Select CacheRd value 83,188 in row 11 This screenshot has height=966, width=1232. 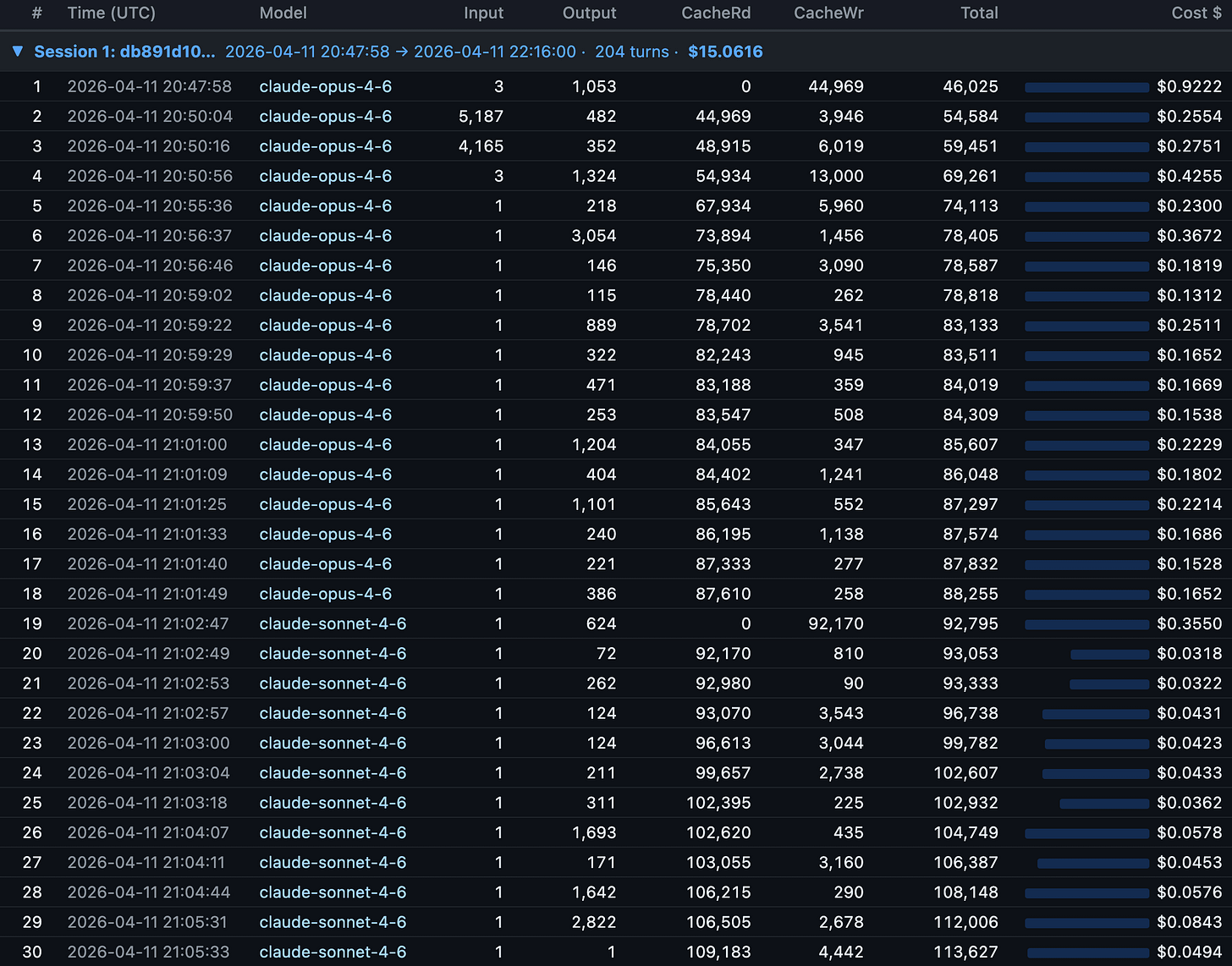pos(723,385)
